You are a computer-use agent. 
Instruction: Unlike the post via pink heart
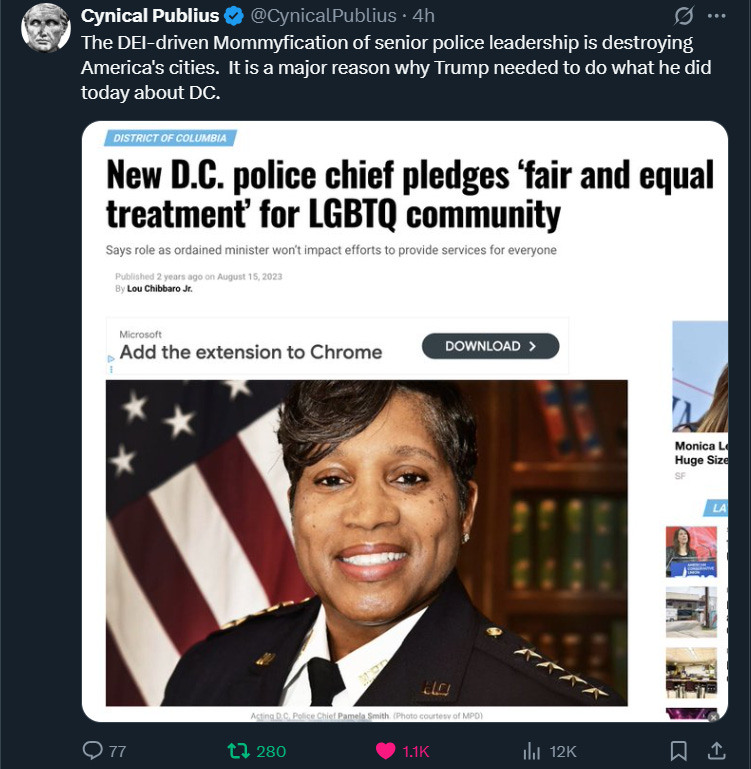(x=385, y=751)
